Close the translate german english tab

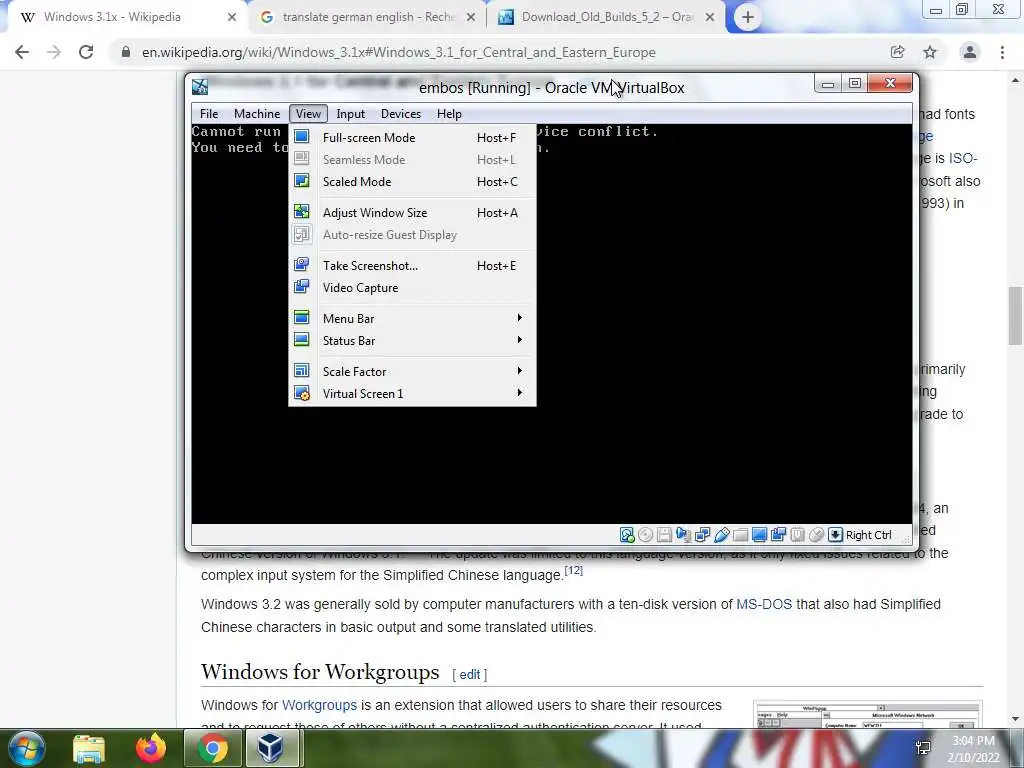[x=471, y=17]
